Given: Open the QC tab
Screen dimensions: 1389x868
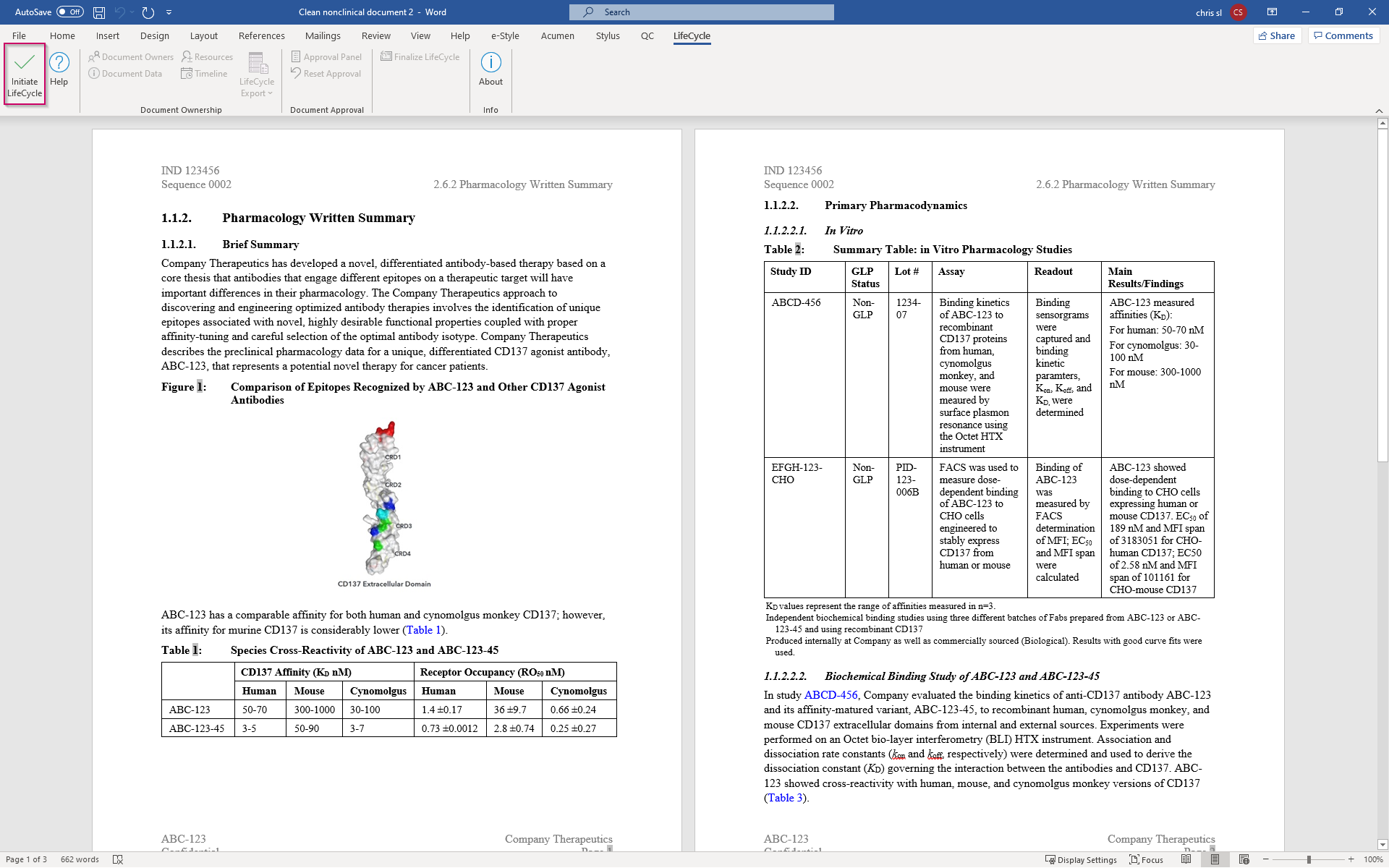Looking at the screenshot, I should (x=647, y=36).
